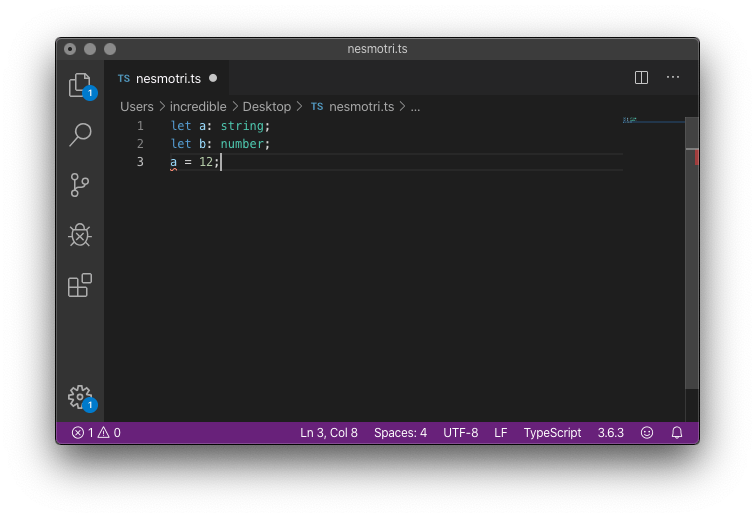
Task: Open the Explorer view in activity bar
Action: coord(80,85)
